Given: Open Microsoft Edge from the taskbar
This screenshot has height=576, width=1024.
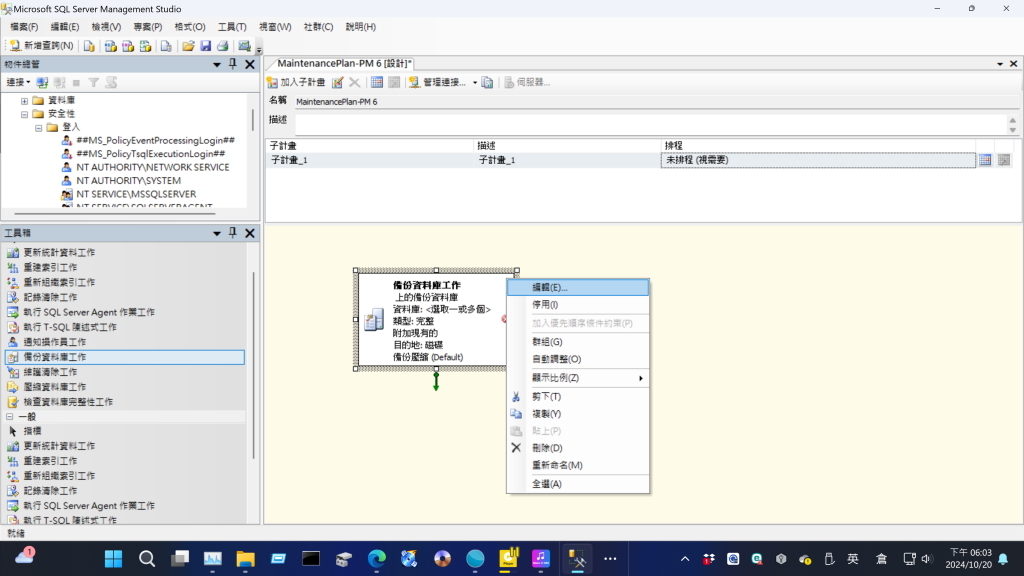Looking at the screenshot, I should (376, 558).
